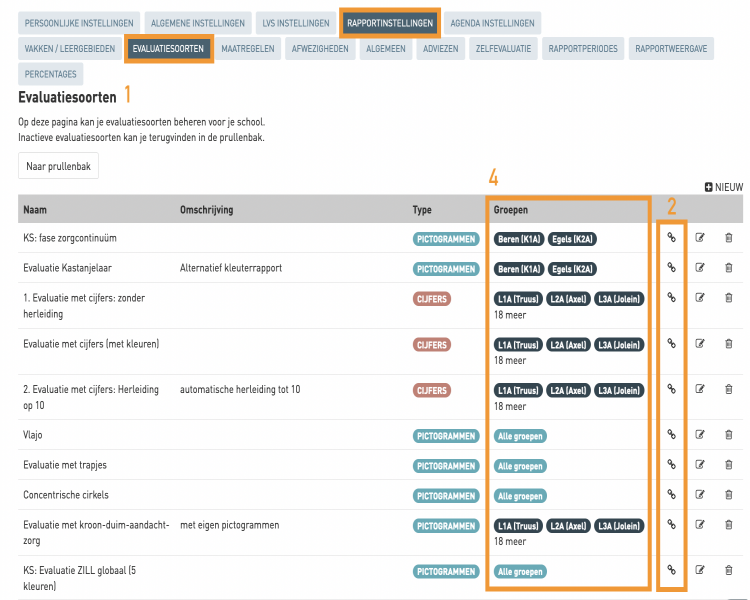Edit Evaluatie Kastanjelaar
The image size is (750, 600).
[700, 267]
